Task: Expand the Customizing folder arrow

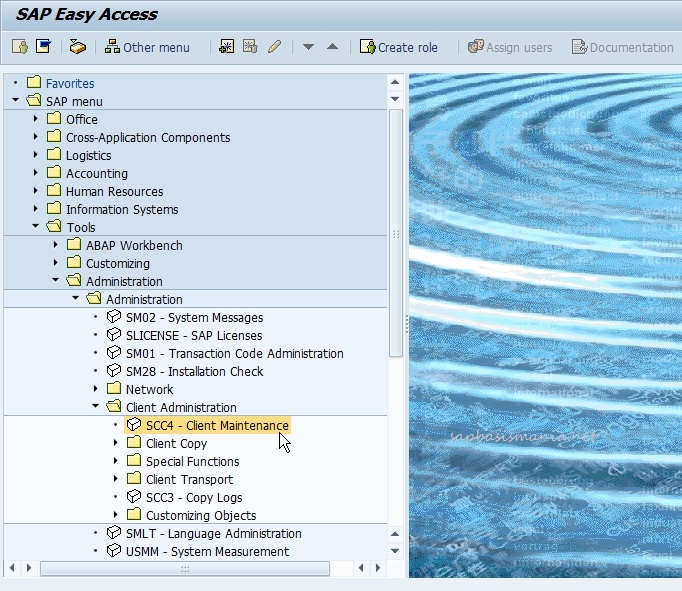Action: click(x=56, y=263)
